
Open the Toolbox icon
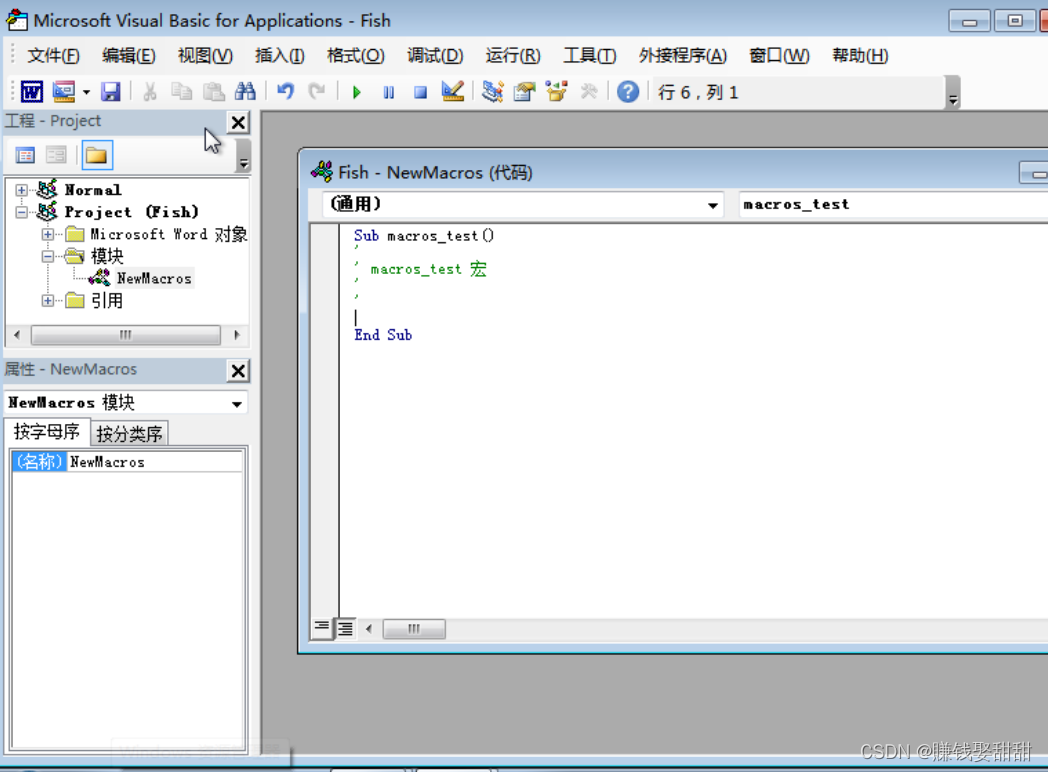pos(589,92)
